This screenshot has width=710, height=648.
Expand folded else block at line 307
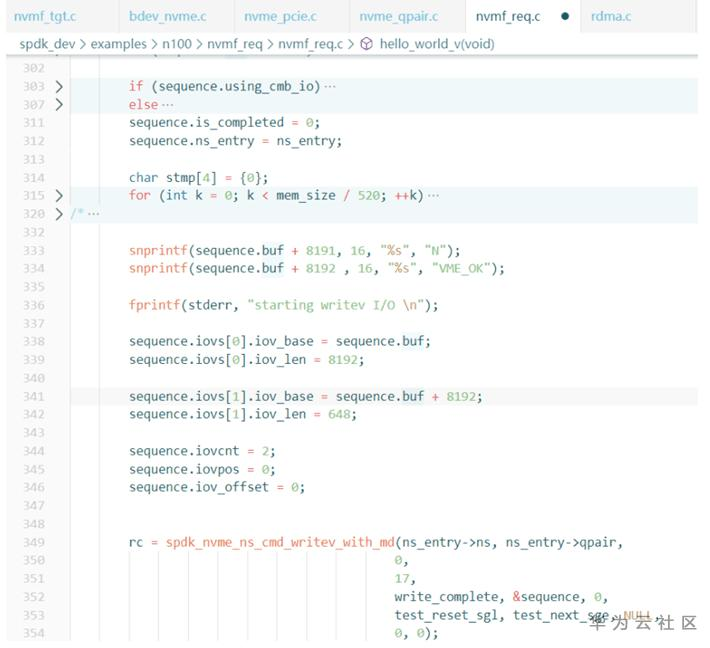tap(59, 105)
